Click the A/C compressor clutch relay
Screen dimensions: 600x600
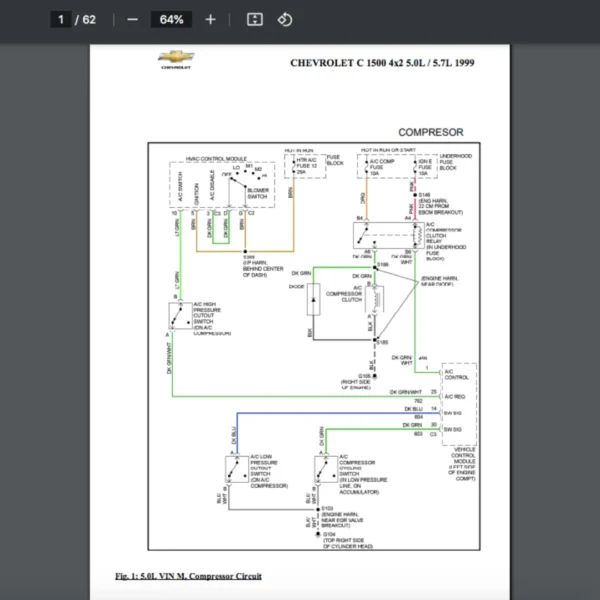point(388,235)
